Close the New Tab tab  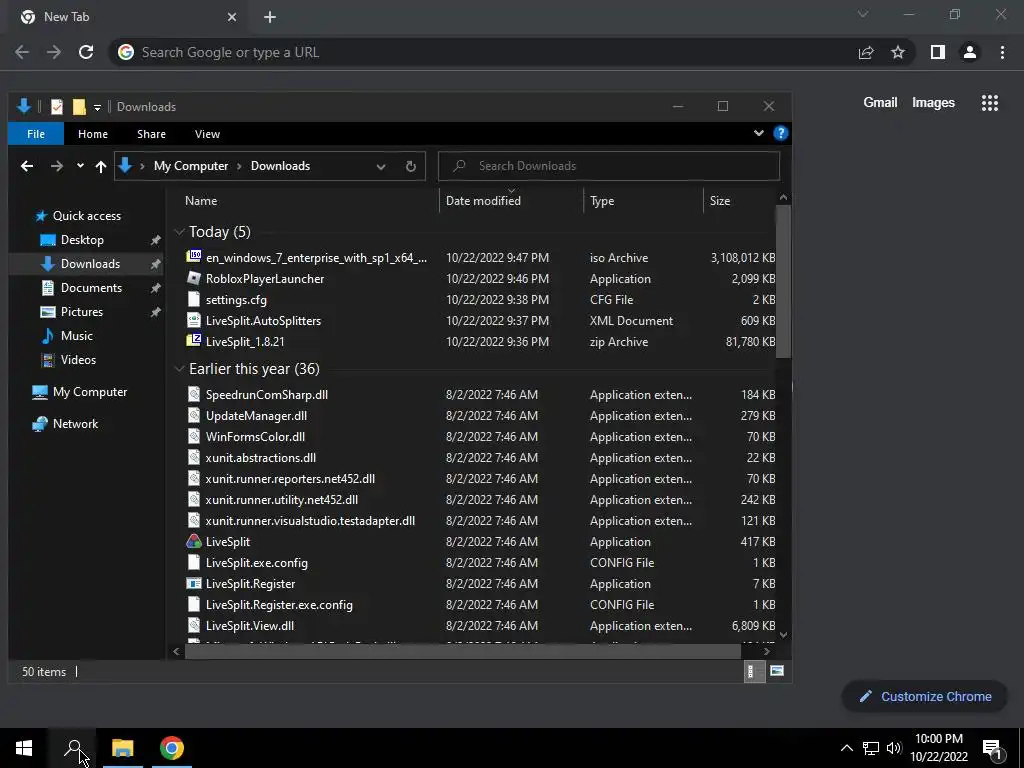(232, 17)
